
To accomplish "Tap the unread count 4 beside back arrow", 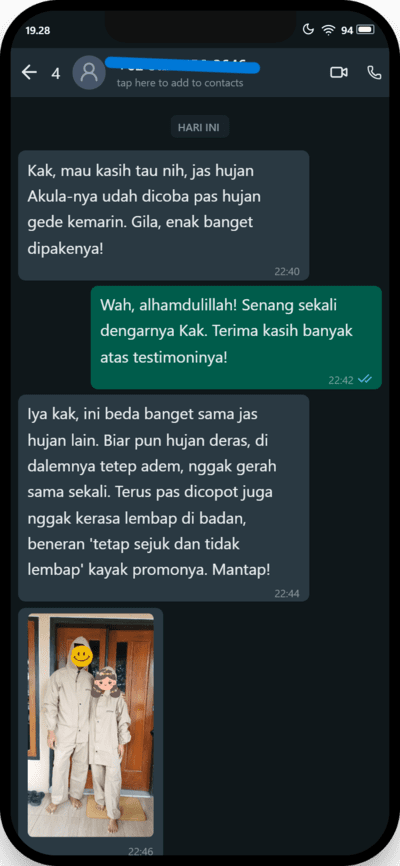I will coord(56,73).
